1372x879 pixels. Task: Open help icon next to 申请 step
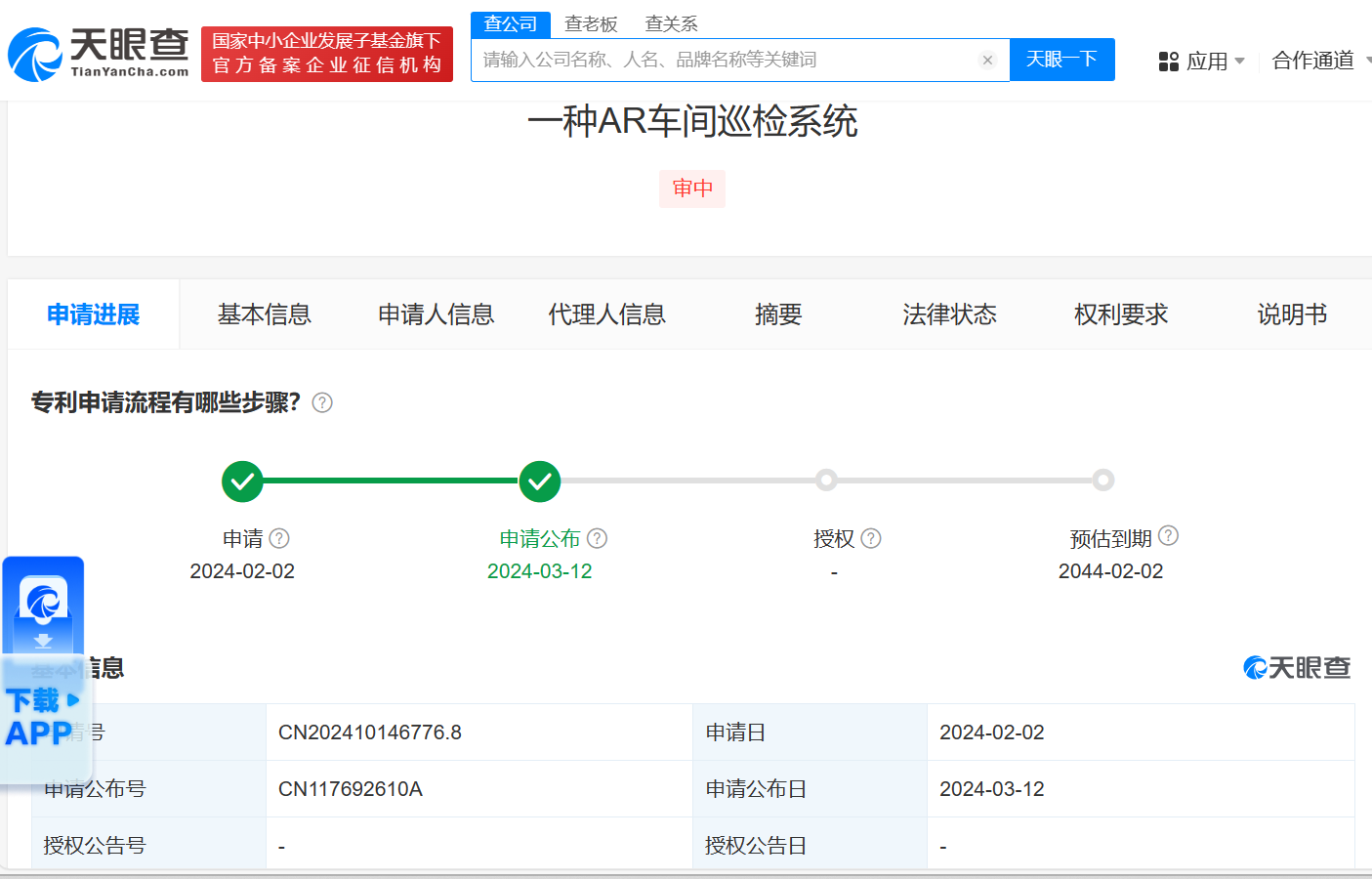(x=279, y=538)
